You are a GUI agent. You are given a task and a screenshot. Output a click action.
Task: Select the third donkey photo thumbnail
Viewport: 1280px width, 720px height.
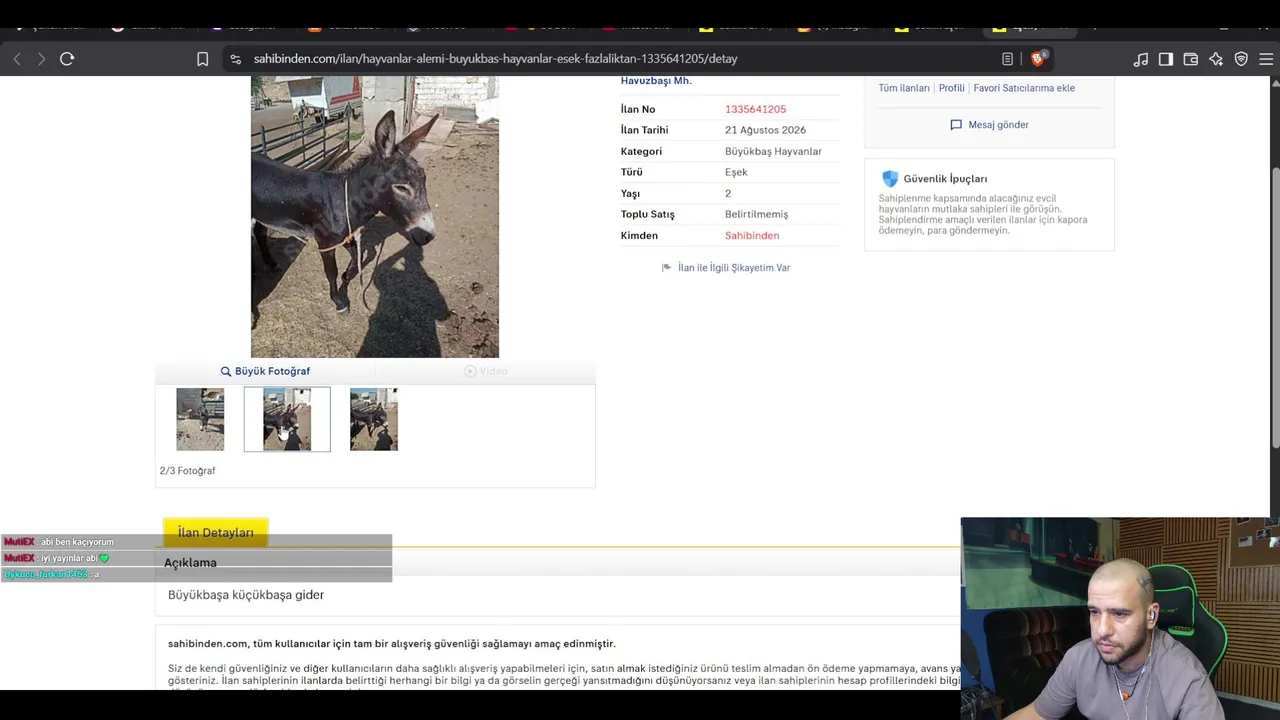(x=374, y=419)
